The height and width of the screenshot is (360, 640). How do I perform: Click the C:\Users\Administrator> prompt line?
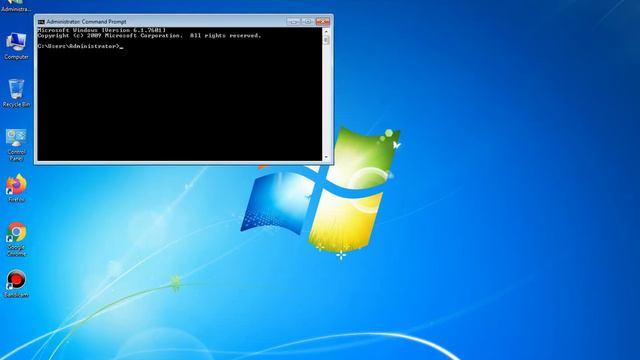coord(80,47)
